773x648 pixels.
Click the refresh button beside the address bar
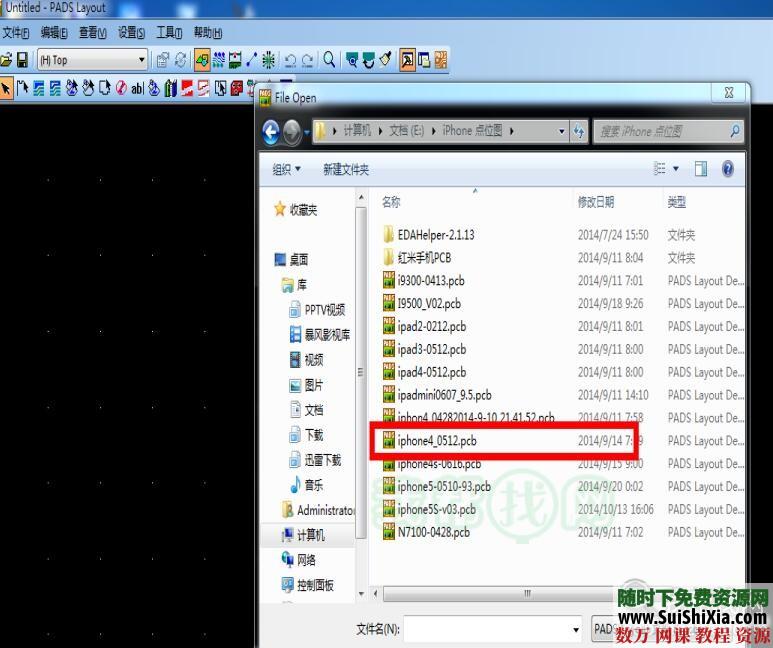[579, 131]
